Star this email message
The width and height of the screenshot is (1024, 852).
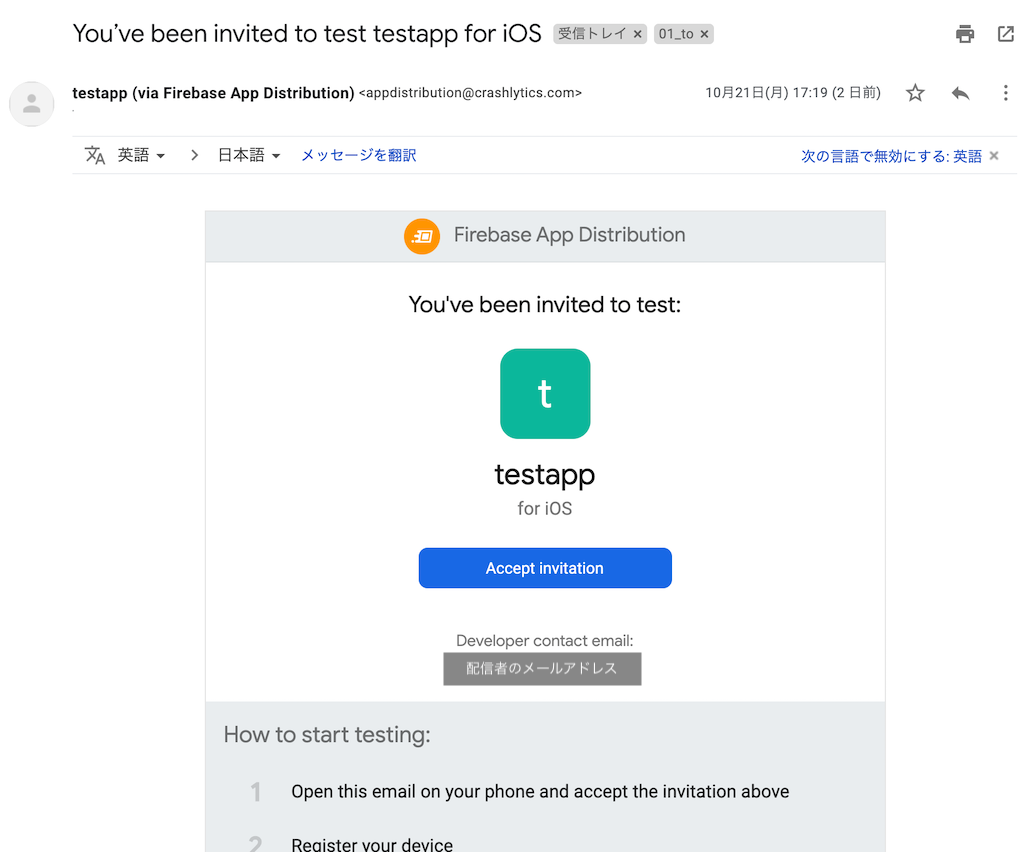pyautogui.click(x=915, y=93)
